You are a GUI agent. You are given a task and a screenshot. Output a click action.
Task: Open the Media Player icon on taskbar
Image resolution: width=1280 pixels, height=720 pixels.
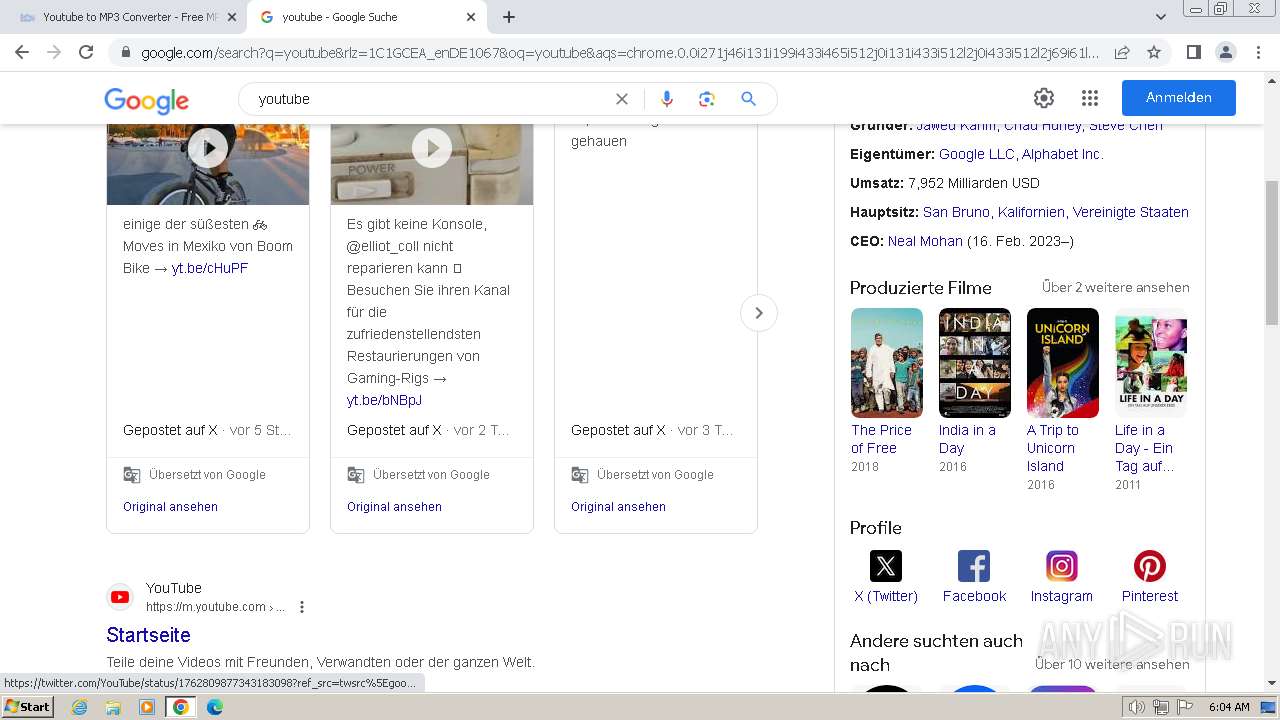pos(147,707)
